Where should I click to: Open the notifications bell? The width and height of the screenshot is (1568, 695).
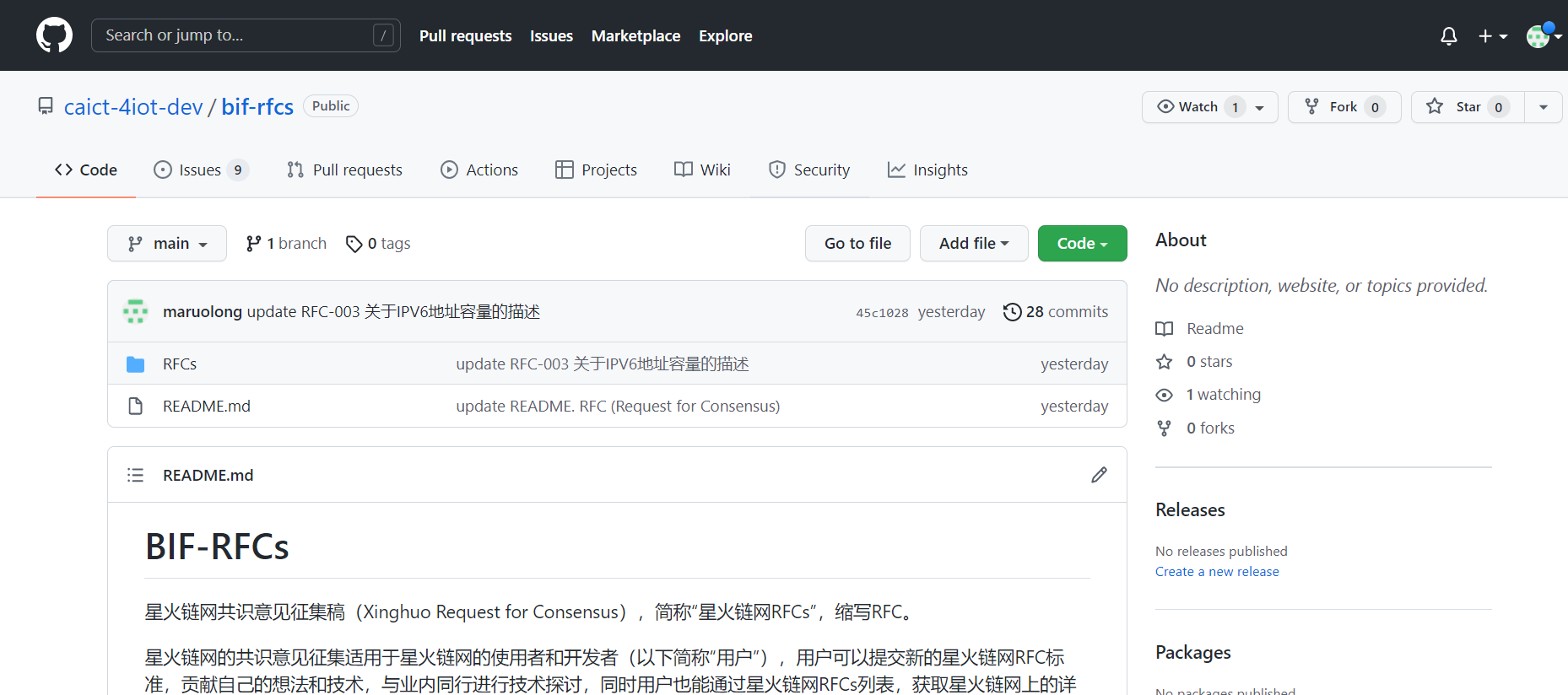1448,36
